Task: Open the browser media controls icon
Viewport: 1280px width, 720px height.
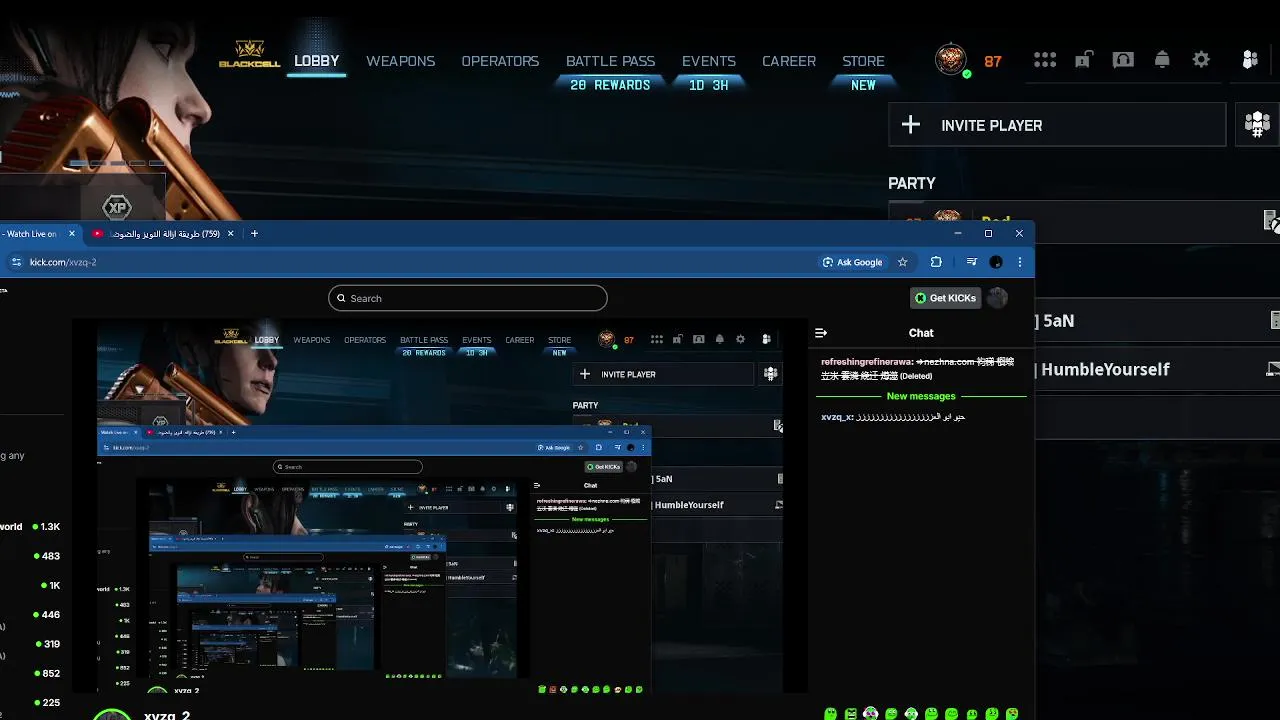Action: (x=971, y=262)
